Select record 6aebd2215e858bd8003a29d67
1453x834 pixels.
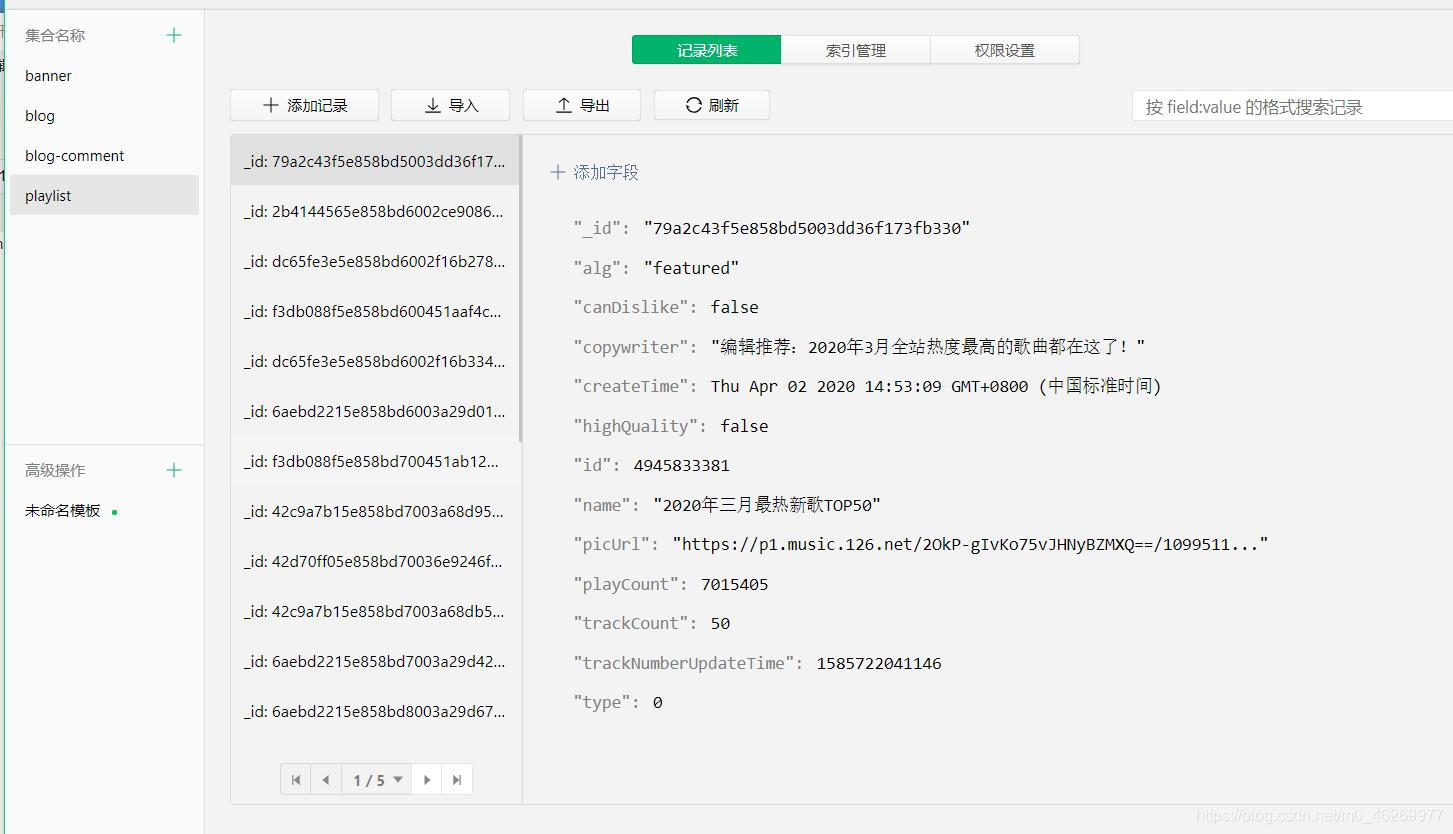point(375,711)
